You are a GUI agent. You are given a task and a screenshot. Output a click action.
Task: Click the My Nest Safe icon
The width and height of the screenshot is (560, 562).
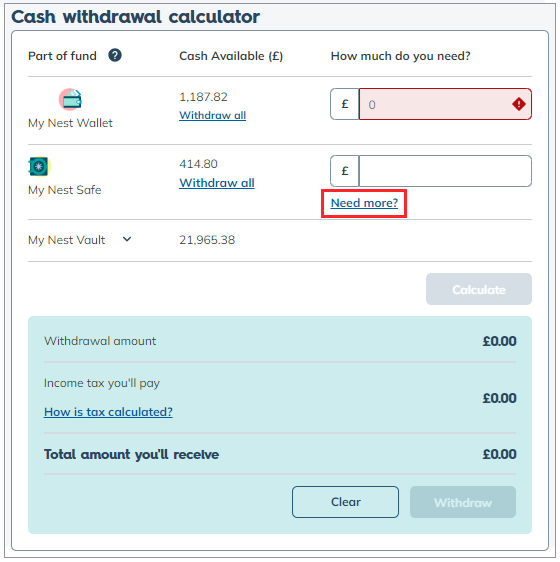tap(39, 167)
